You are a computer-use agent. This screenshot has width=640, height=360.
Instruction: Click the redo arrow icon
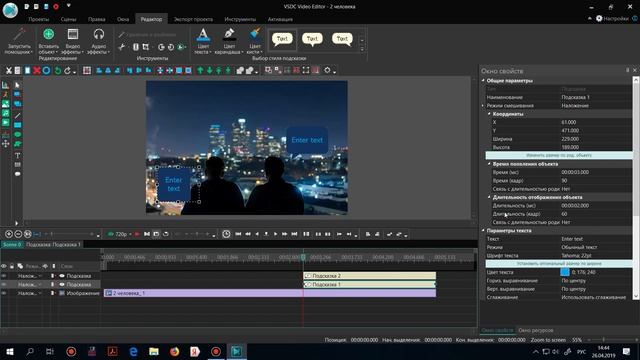click(68, 71)
